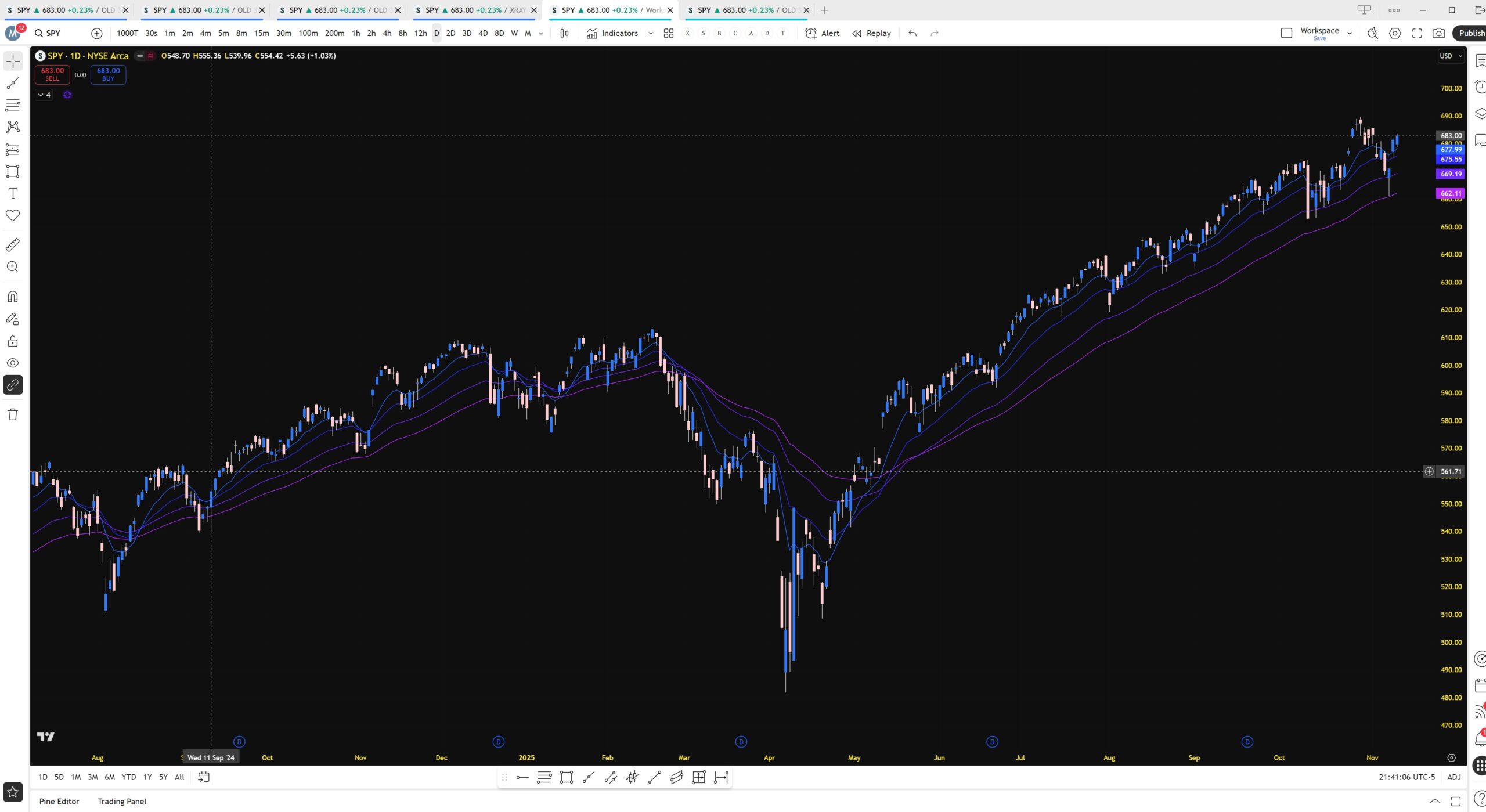This screenshot has width=1486, height=812.
Task: Expand the timeframe intervals dropdown arrow
Action: click(541, 33)
